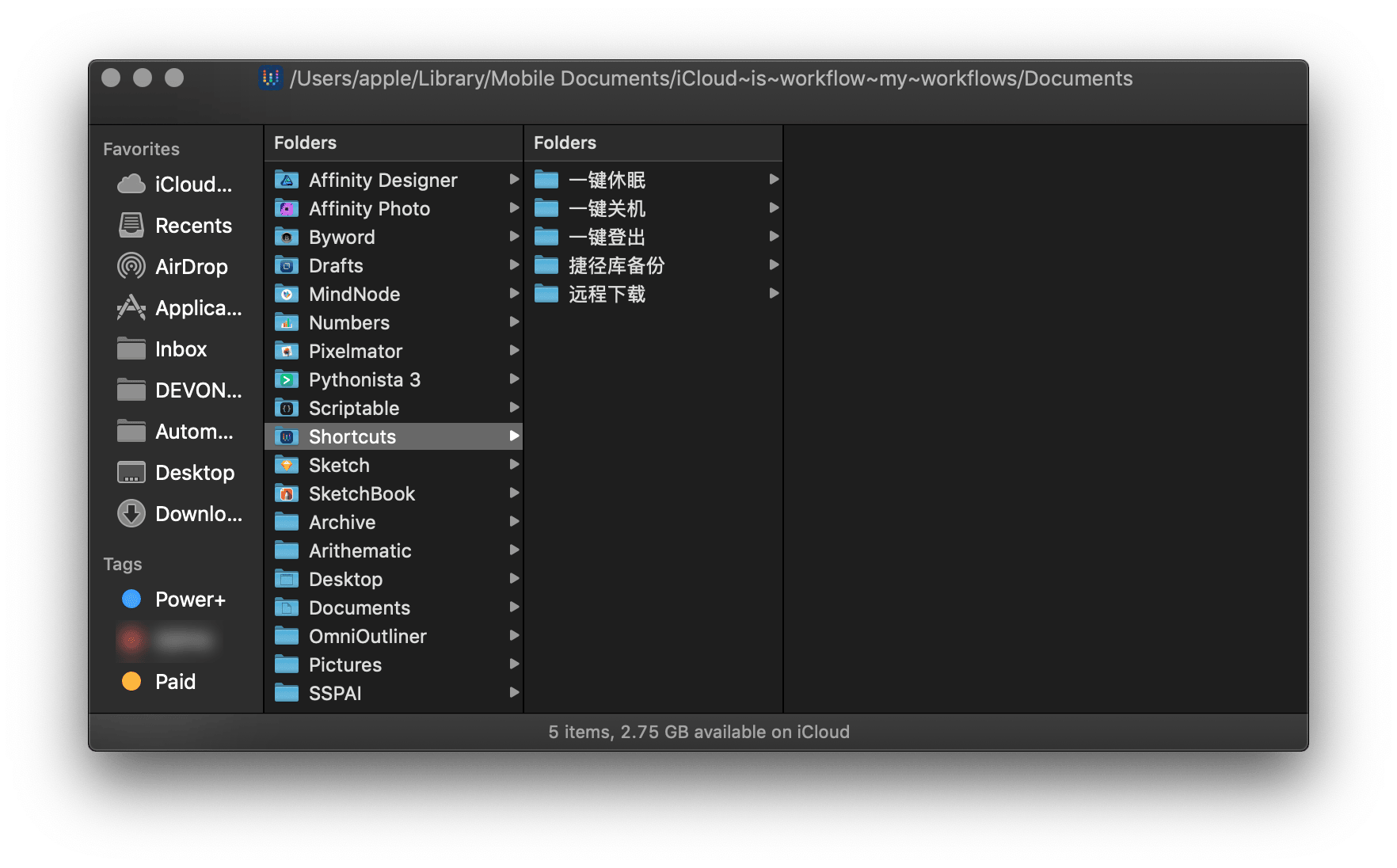Click the Downloads arrow icon in sidebar
Screen dimensions: 1397x868
[x=131, y=514]
